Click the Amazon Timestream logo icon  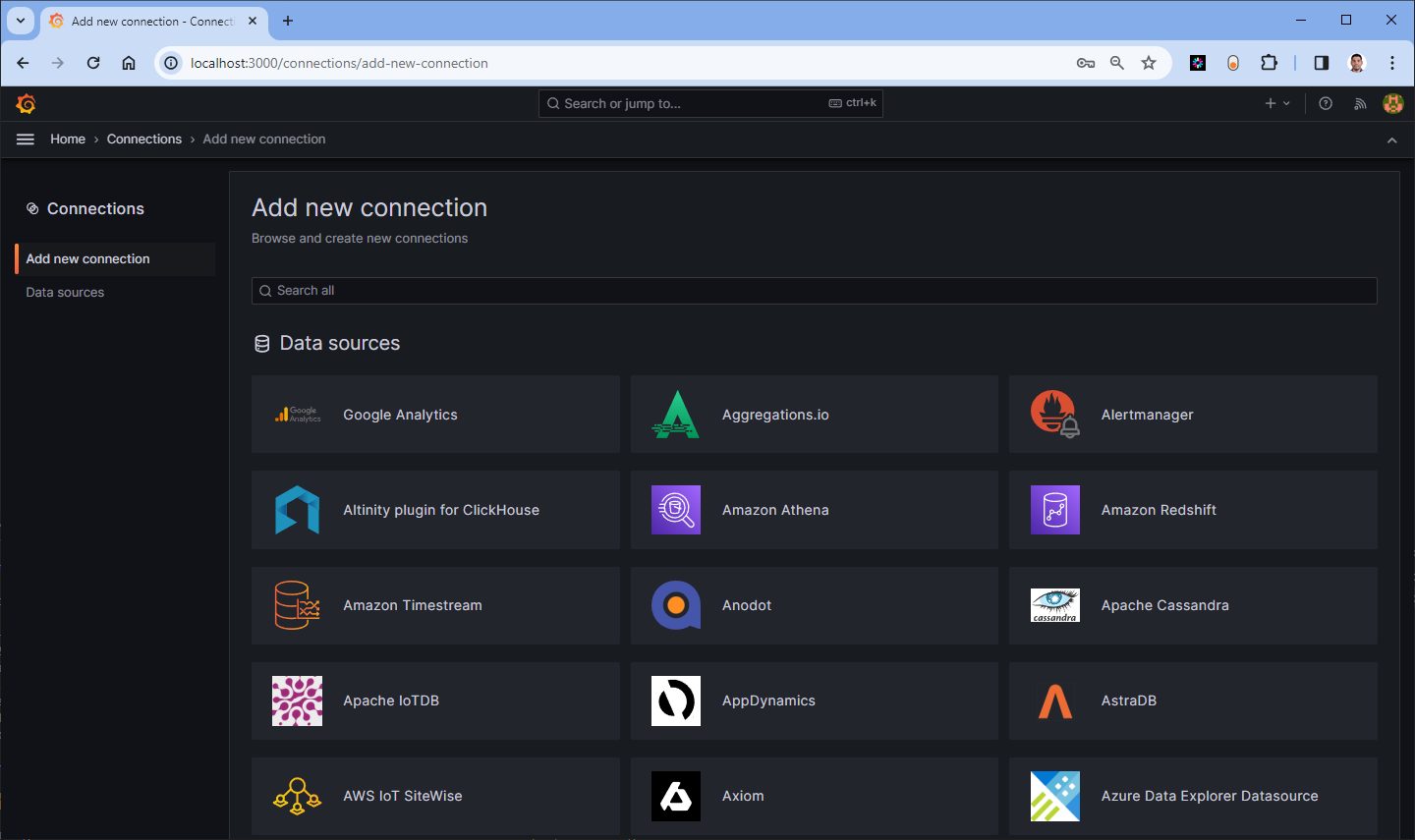coord(298,605)
